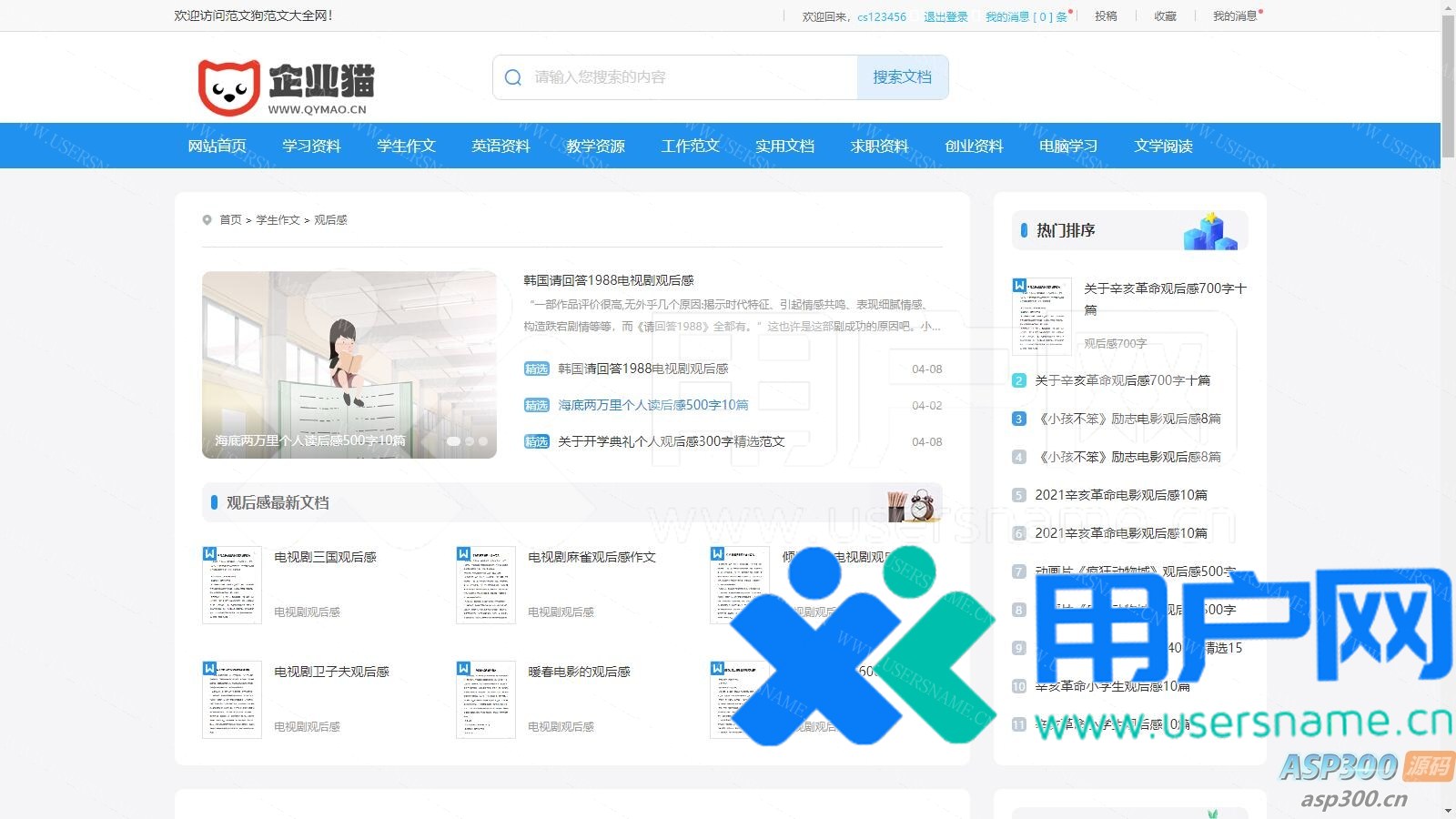Image resolution: width=1456 pixels, height=819 pixels.
Task: Click the 企业猫 cat logo
Action: (x=286, y=87)
